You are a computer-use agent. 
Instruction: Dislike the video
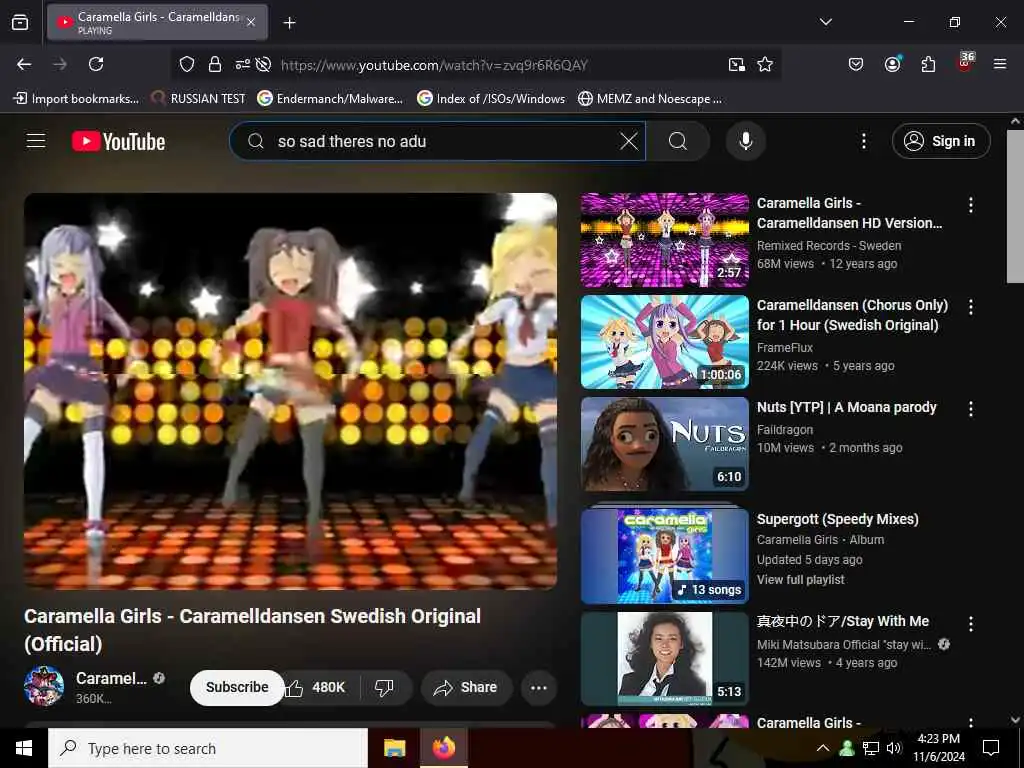pos(384,687)
